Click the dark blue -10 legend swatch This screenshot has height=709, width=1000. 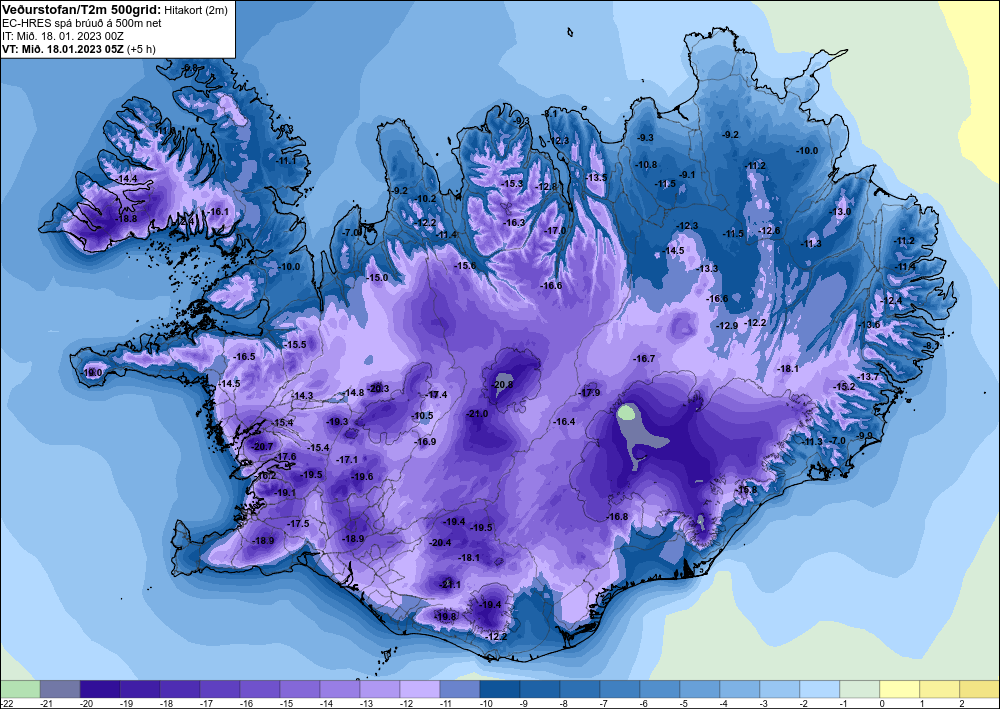pyautogui.click(x=500, y=689)
